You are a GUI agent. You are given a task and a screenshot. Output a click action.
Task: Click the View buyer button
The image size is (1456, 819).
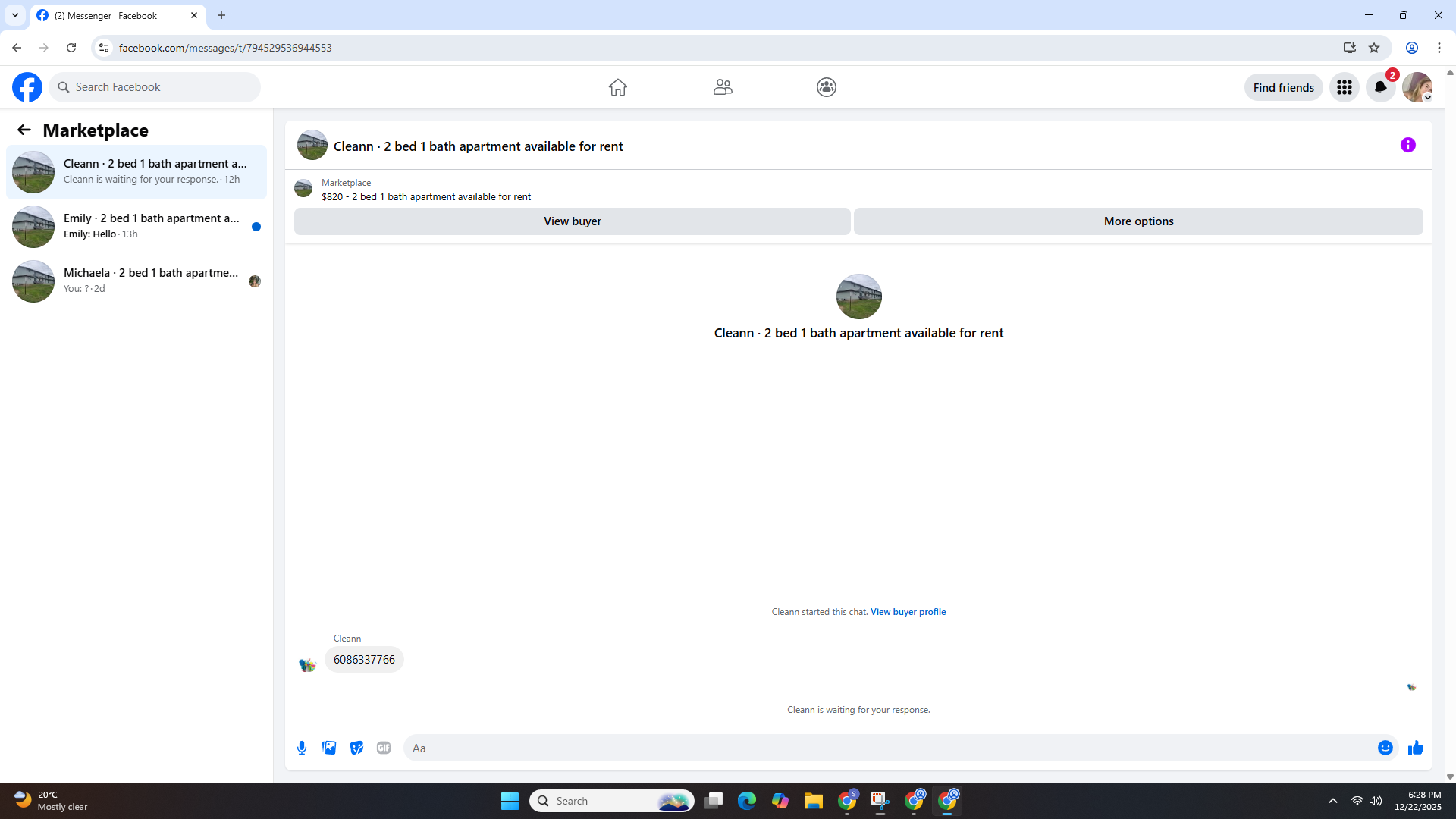point(572,221)
